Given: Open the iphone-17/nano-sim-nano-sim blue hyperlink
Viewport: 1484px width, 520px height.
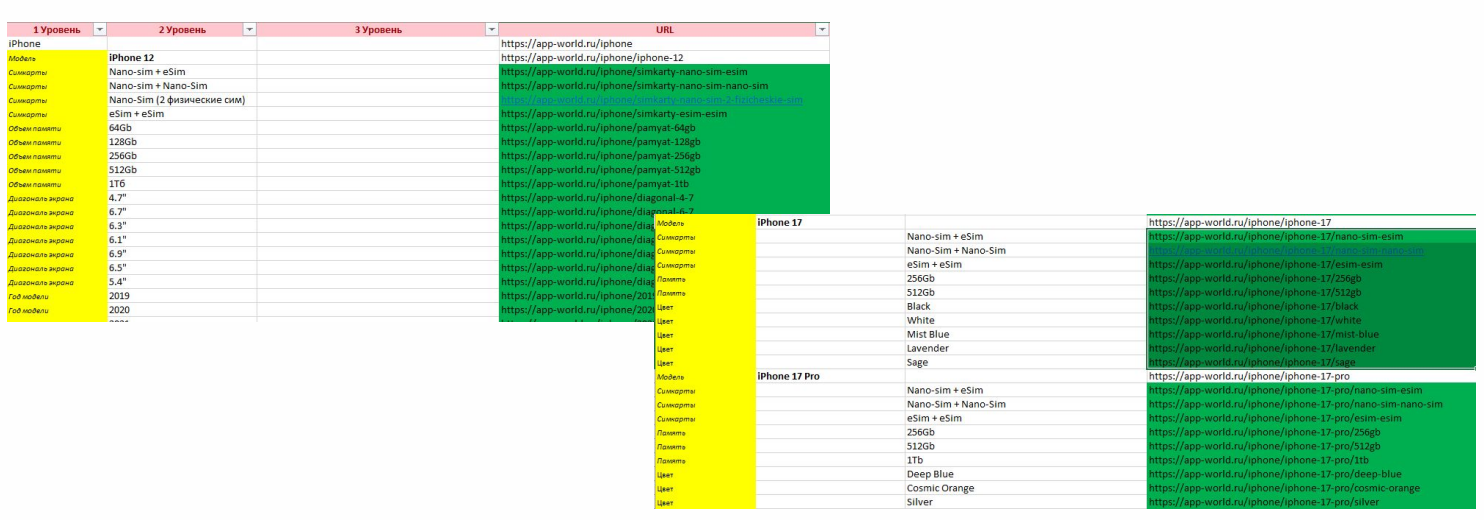Looking at the screenshot, I should pyautogui.click(x=1287, y=250).
